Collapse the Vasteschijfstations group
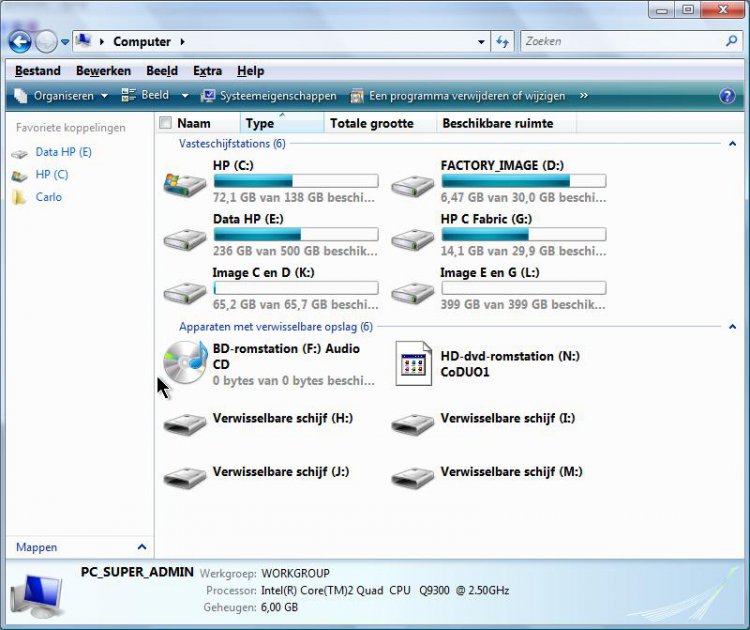 (732, 144)
